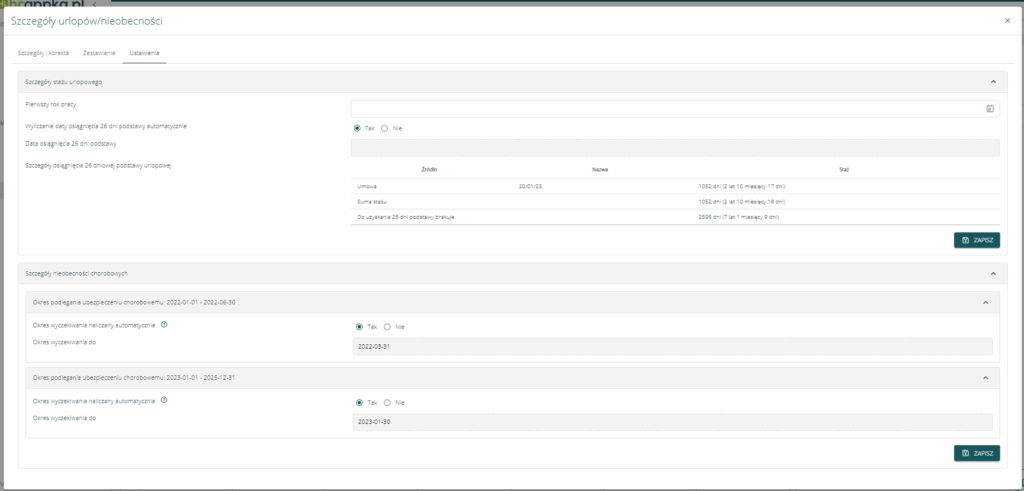Screen dimensions: 1024x491
Task: Choose Nie for 2022 waiting period auto-calculation
Action: click(387, 326)
